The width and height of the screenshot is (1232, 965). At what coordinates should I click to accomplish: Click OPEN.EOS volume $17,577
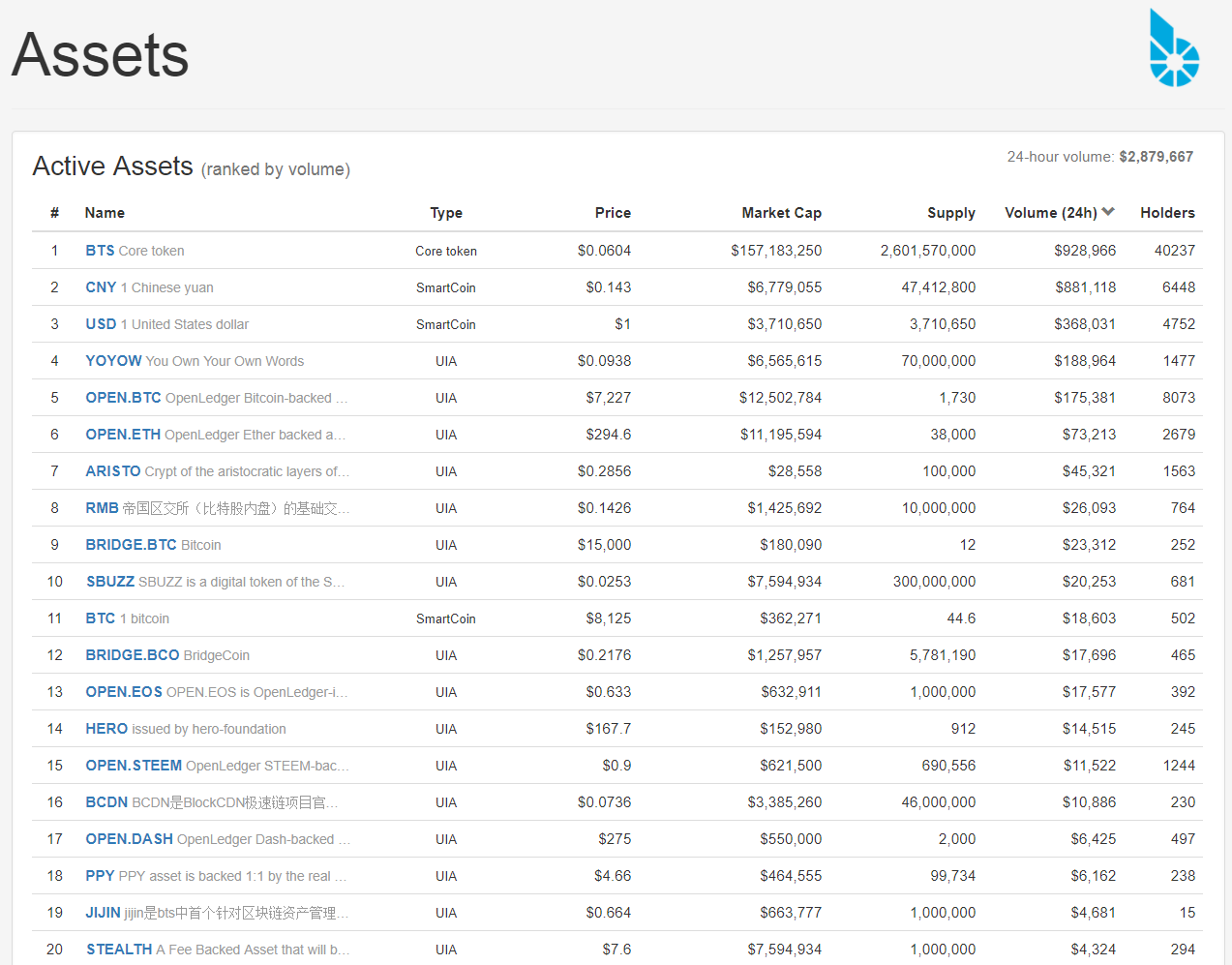tap(1089, 692)
